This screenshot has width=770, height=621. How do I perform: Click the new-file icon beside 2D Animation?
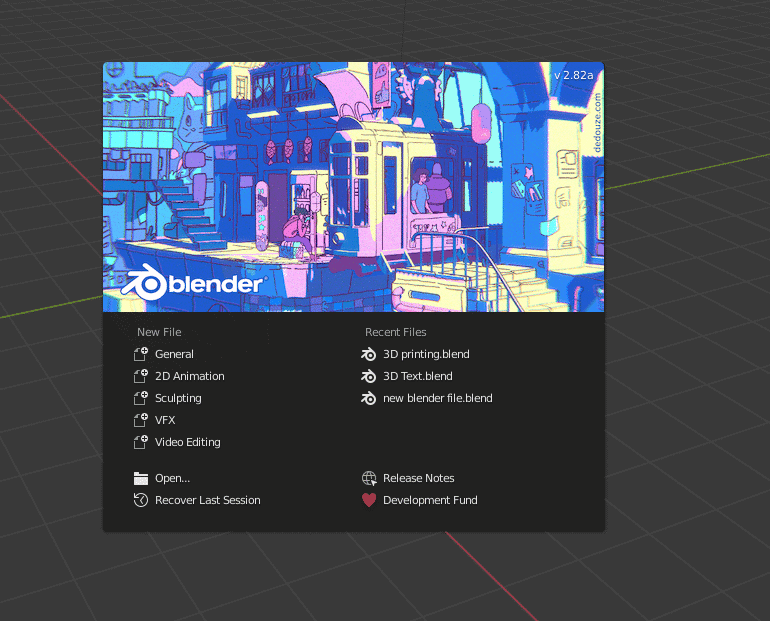tap(140, 376)
